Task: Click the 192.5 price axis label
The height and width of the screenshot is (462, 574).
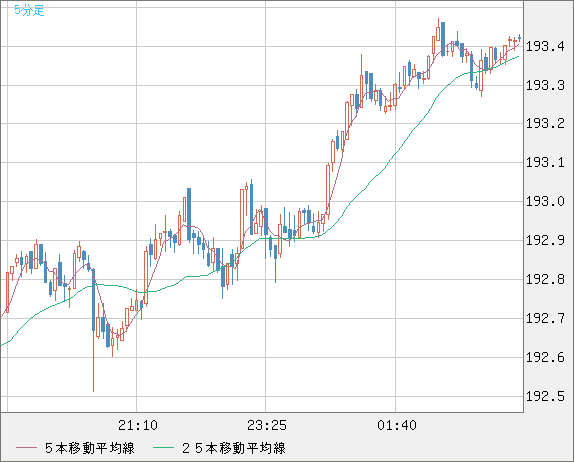Action: point(545,396)
